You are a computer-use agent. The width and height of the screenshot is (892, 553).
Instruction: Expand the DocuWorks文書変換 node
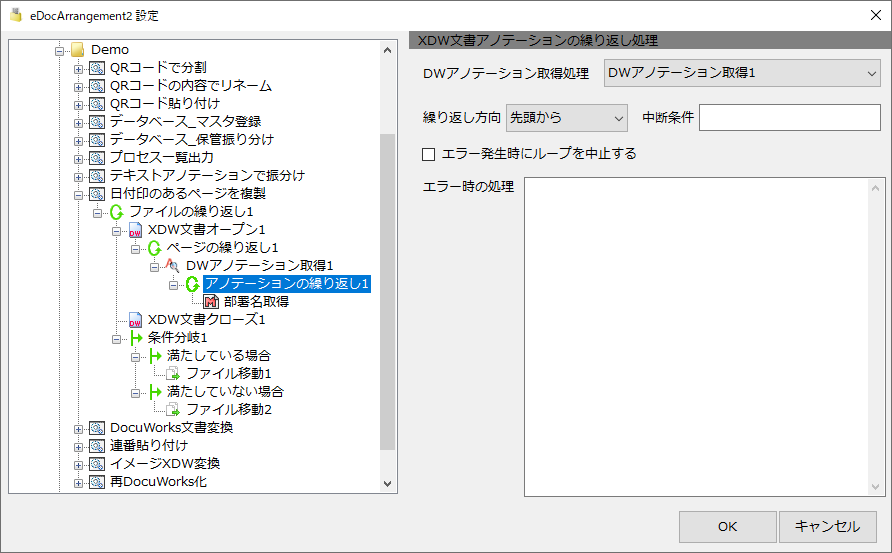point(79,430)
